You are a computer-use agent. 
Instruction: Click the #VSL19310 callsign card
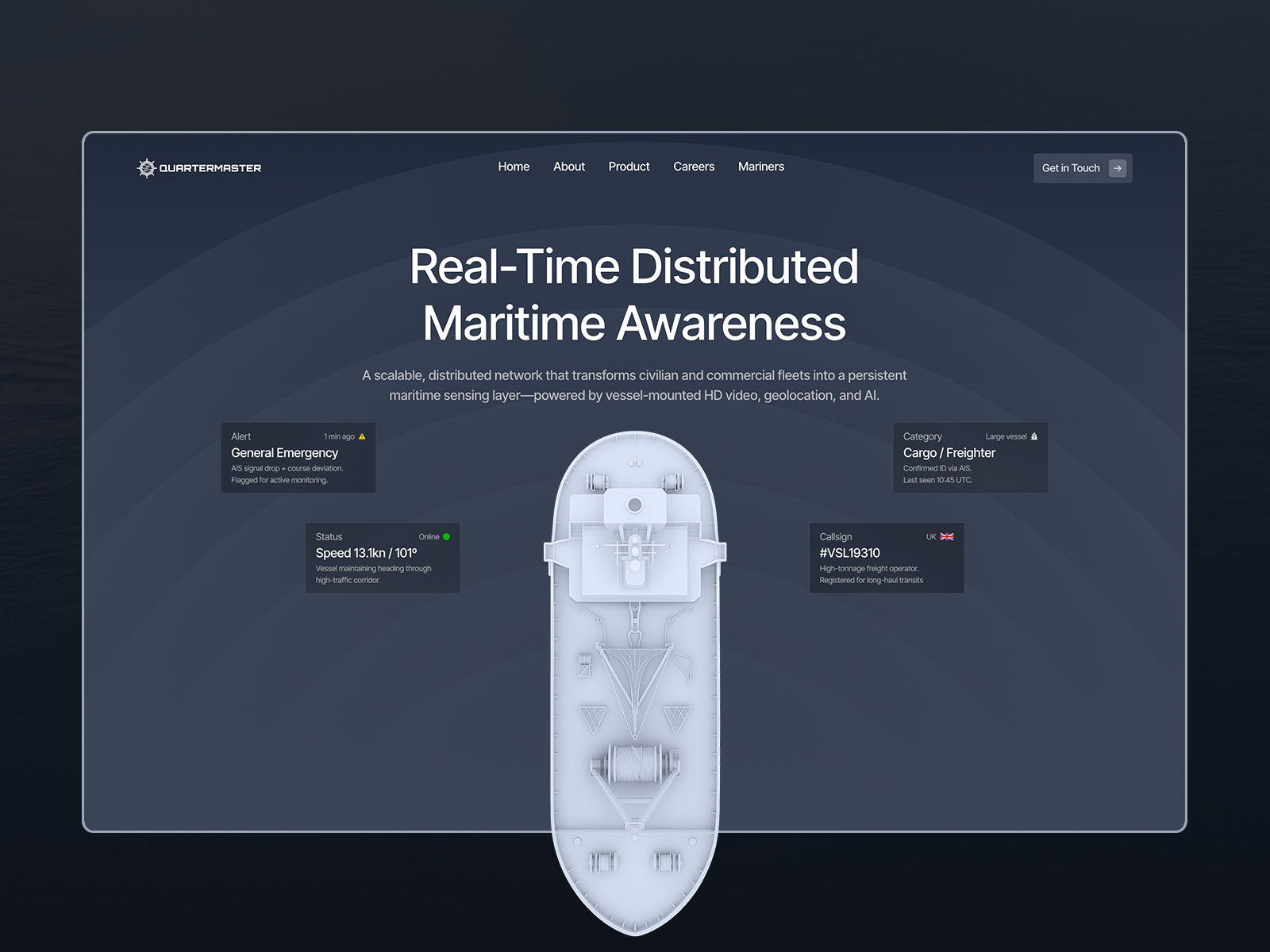tap(886, 558)
